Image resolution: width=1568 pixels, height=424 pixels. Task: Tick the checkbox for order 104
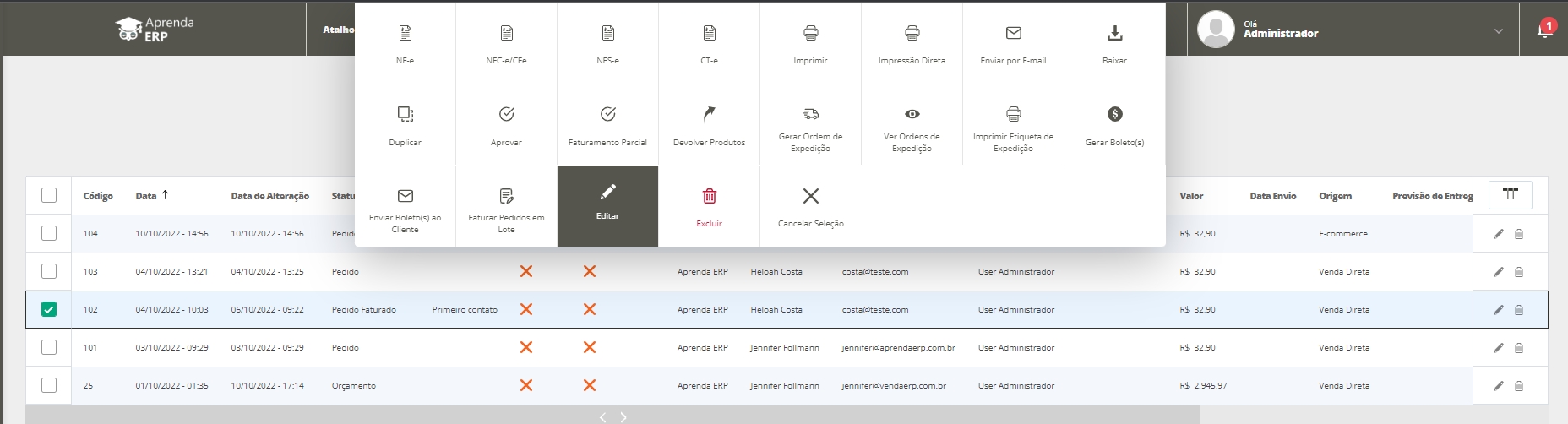(x=49, y=234)
